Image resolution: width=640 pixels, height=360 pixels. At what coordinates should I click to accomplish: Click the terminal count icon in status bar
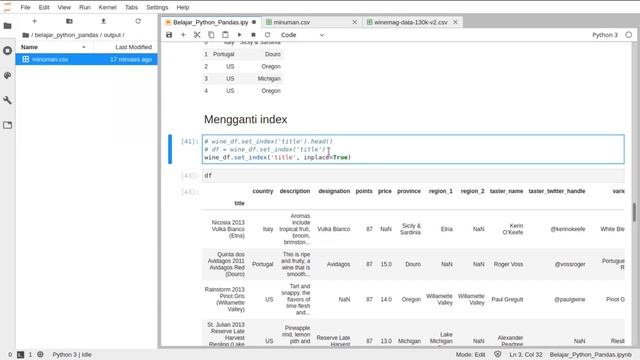20,355
